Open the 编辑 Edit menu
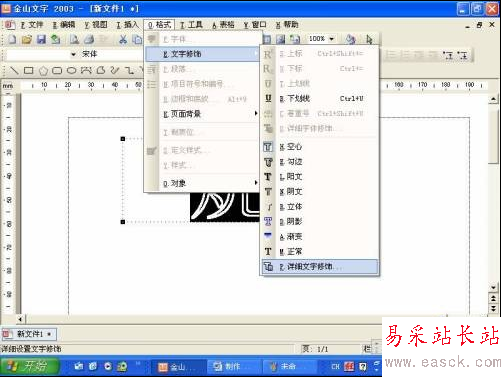Screen dimensions: 502x377 tap(64, 25)
